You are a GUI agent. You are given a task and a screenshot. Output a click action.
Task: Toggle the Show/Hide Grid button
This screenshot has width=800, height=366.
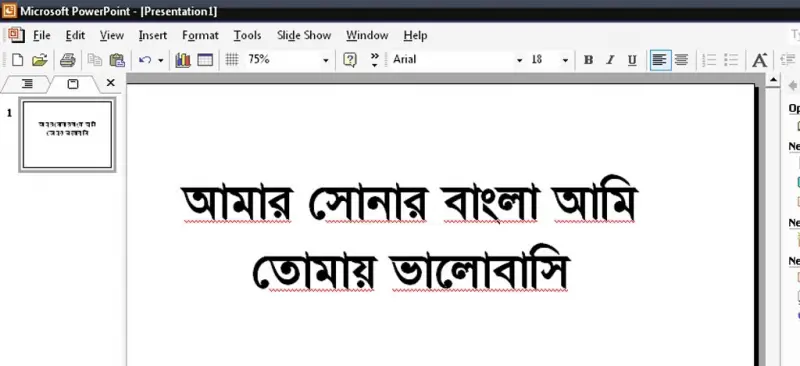tap(232, 60)
